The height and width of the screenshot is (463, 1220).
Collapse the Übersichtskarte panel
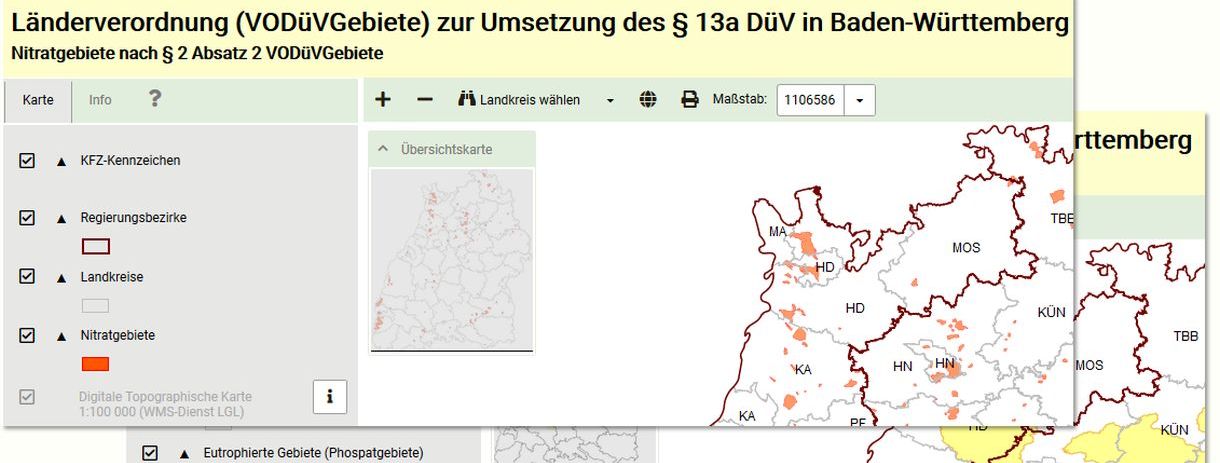click(x=383, y=149)
